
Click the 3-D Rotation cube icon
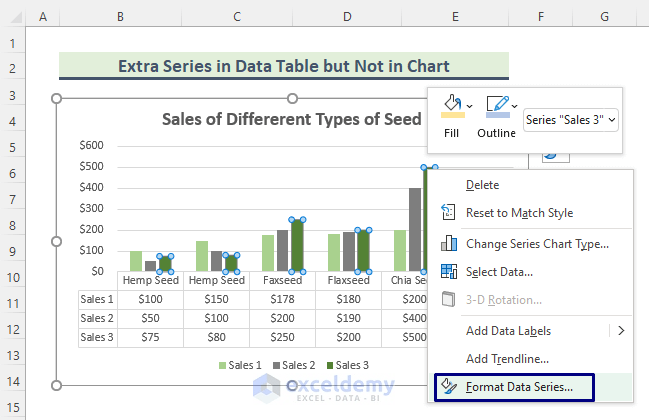pyautogui.click(x=448, y=299)
